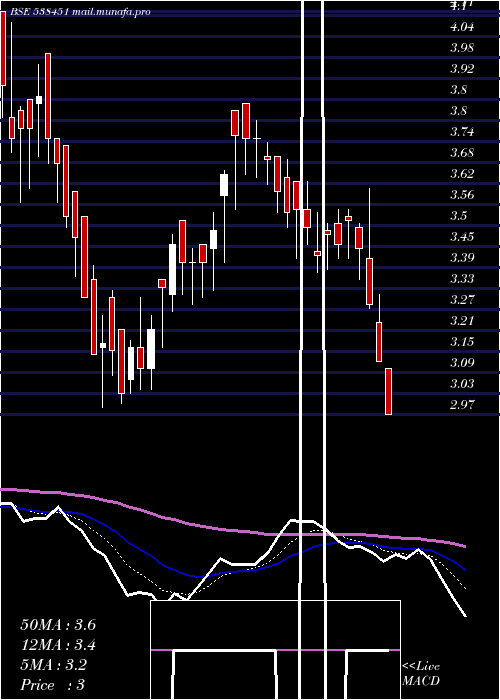Click the 3.15 price axis label
Viewport: 500px width, 700px height.
462,342
